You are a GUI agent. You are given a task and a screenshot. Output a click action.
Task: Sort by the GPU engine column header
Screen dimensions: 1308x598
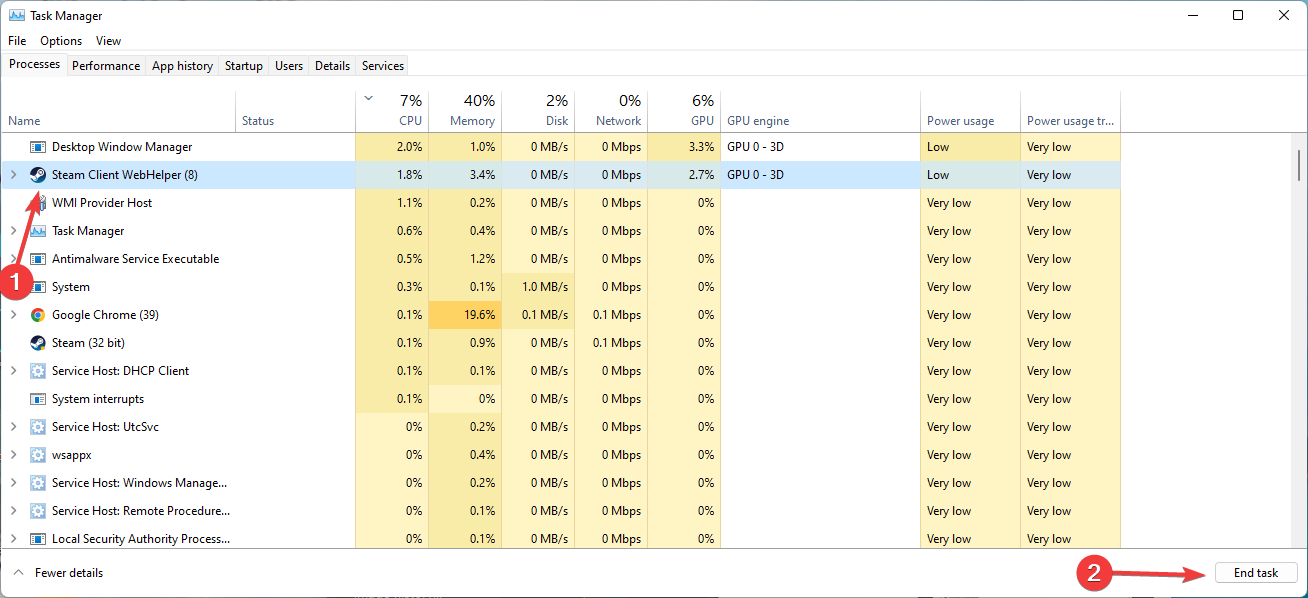click(820, 111)
